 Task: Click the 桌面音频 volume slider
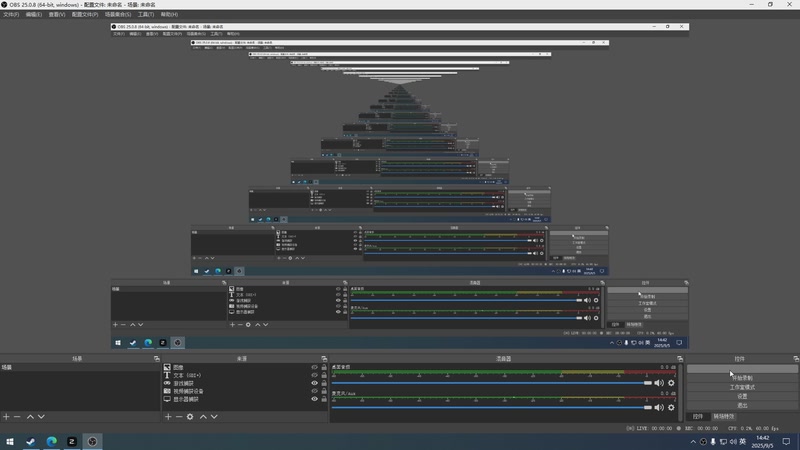(x=492, y=383)
